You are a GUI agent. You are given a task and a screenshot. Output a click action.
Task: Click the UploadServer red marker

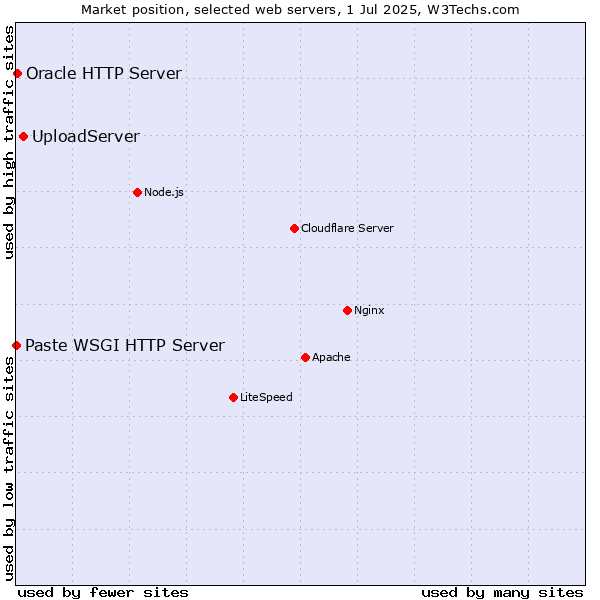point(23,137)
